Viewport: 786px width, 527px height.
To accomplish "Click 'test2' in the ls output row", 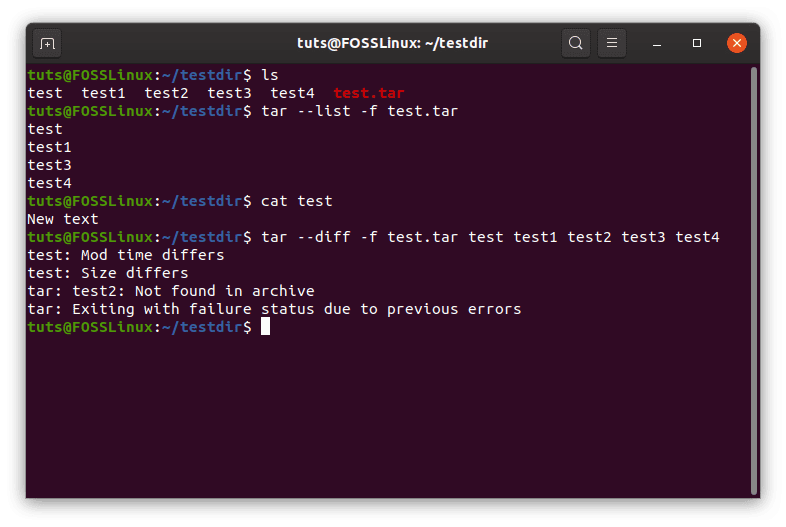I will pyautogui.click(x=166, y=93).
